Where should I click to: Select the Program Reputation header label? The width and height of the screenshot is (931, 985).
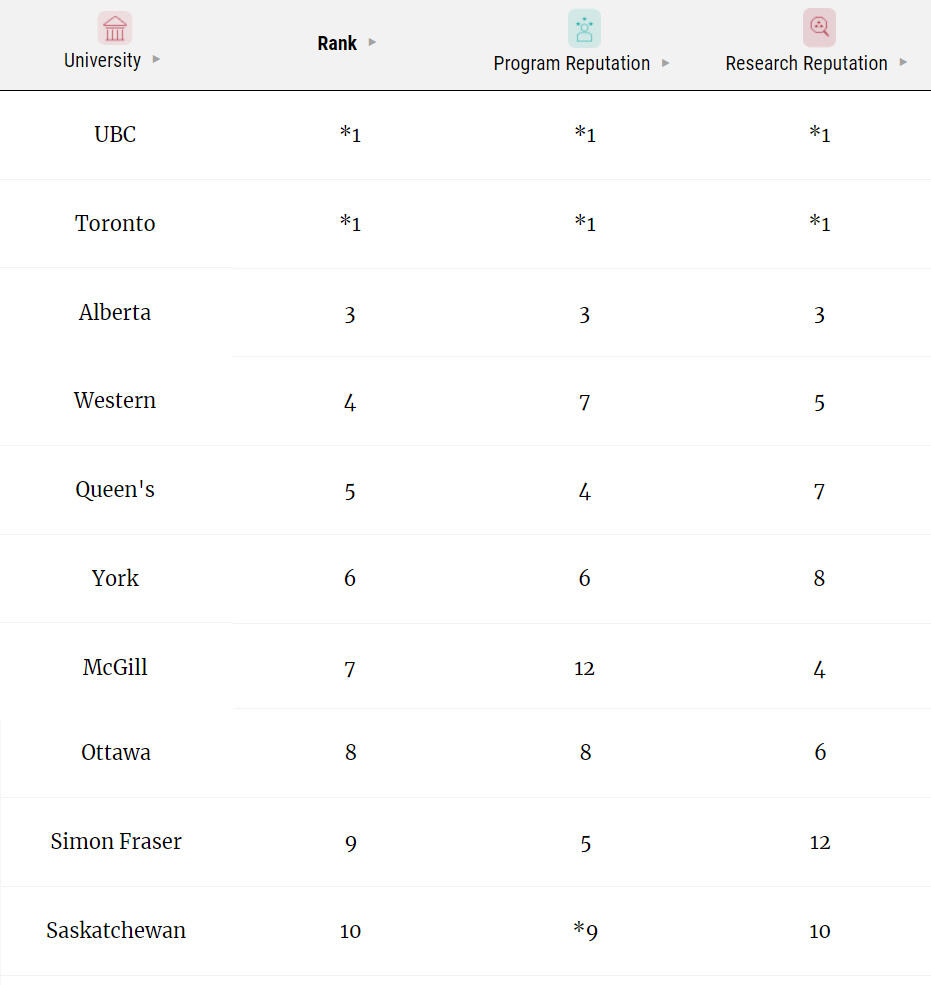[572, 63]
